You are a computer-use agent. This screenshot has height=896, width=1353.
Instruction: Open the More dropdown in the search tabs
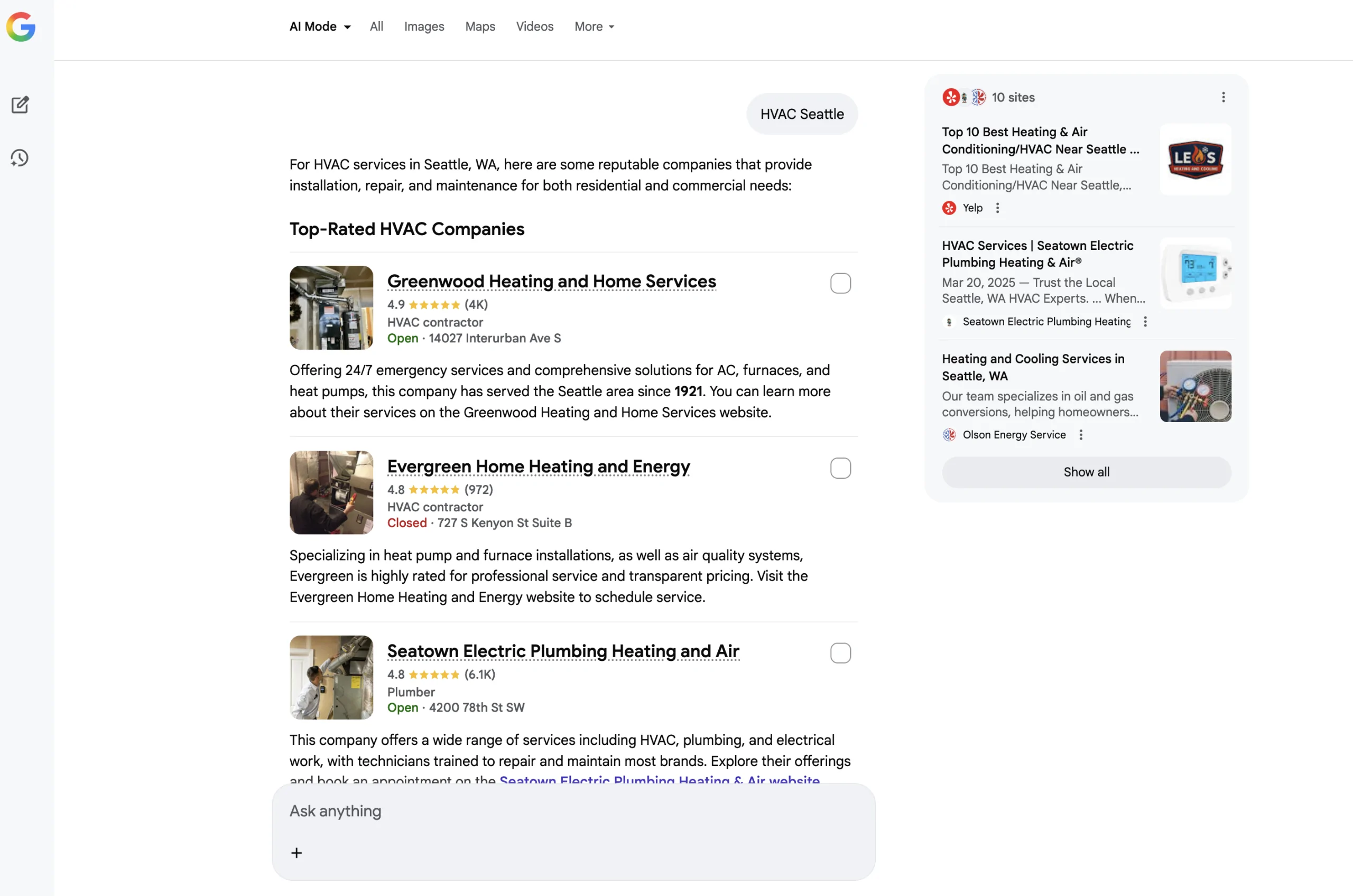pos(594,26)
